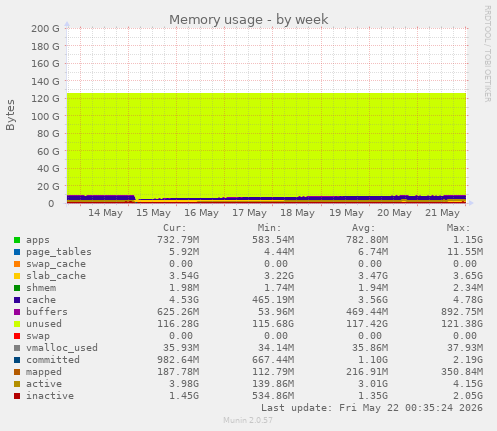The height and width of the screenshot is (431, 497).
Task: Click the slab_cache current value 3.54G
Action: (x=184, y=276)
